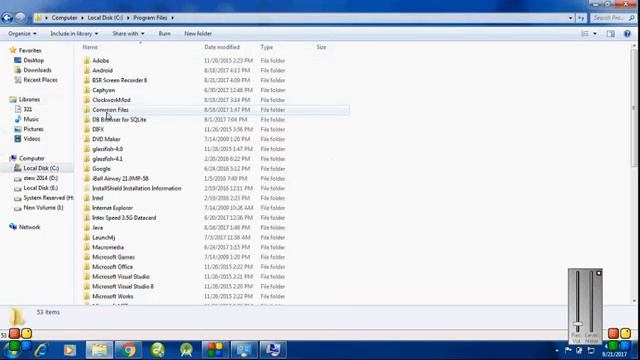The image size is (640, 360).
Task: Open the Pictures library
Action: (33, 129)
